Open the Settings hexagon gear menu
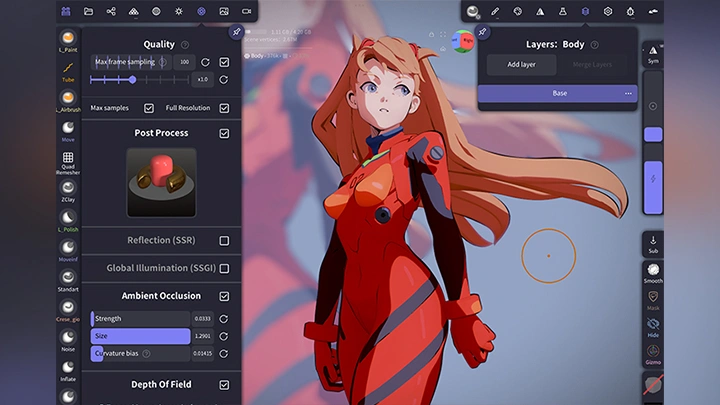 click(608, 11)
